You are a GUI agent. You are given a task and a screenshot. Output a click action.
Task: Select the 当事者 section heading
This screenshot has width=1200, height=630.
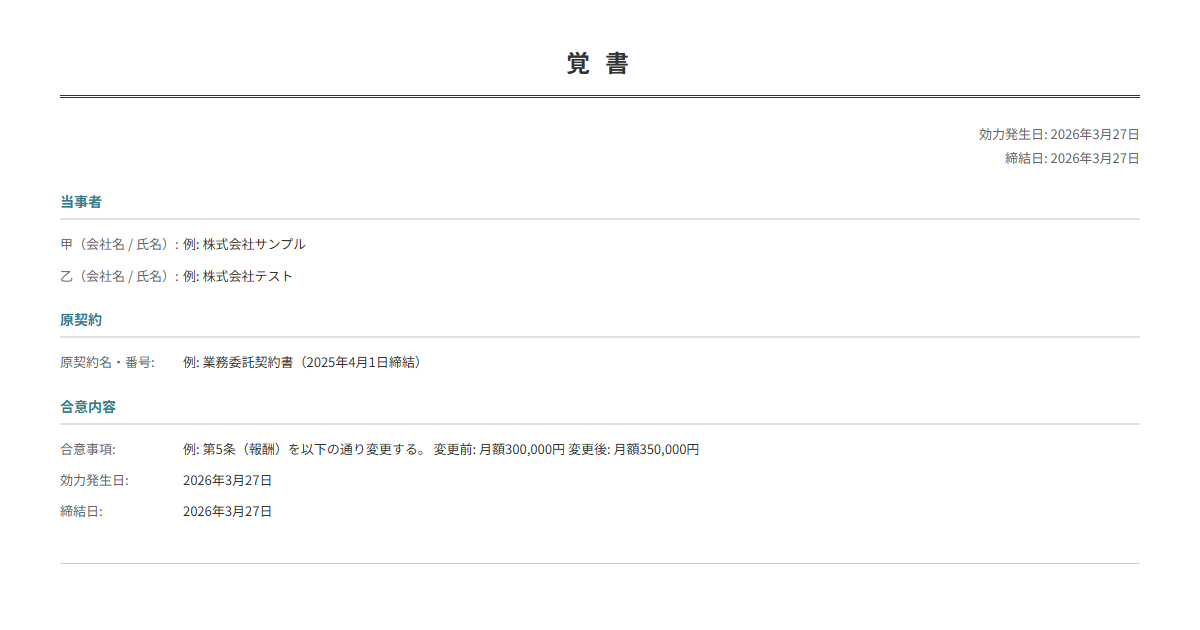tap(81, 202)
